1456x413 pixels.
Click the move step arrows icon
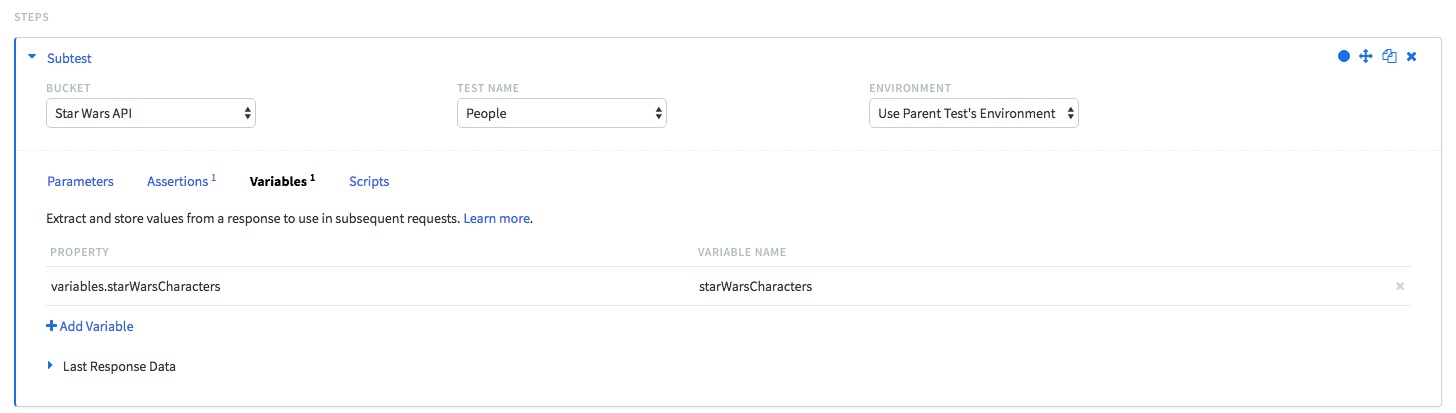point(1366,57)
